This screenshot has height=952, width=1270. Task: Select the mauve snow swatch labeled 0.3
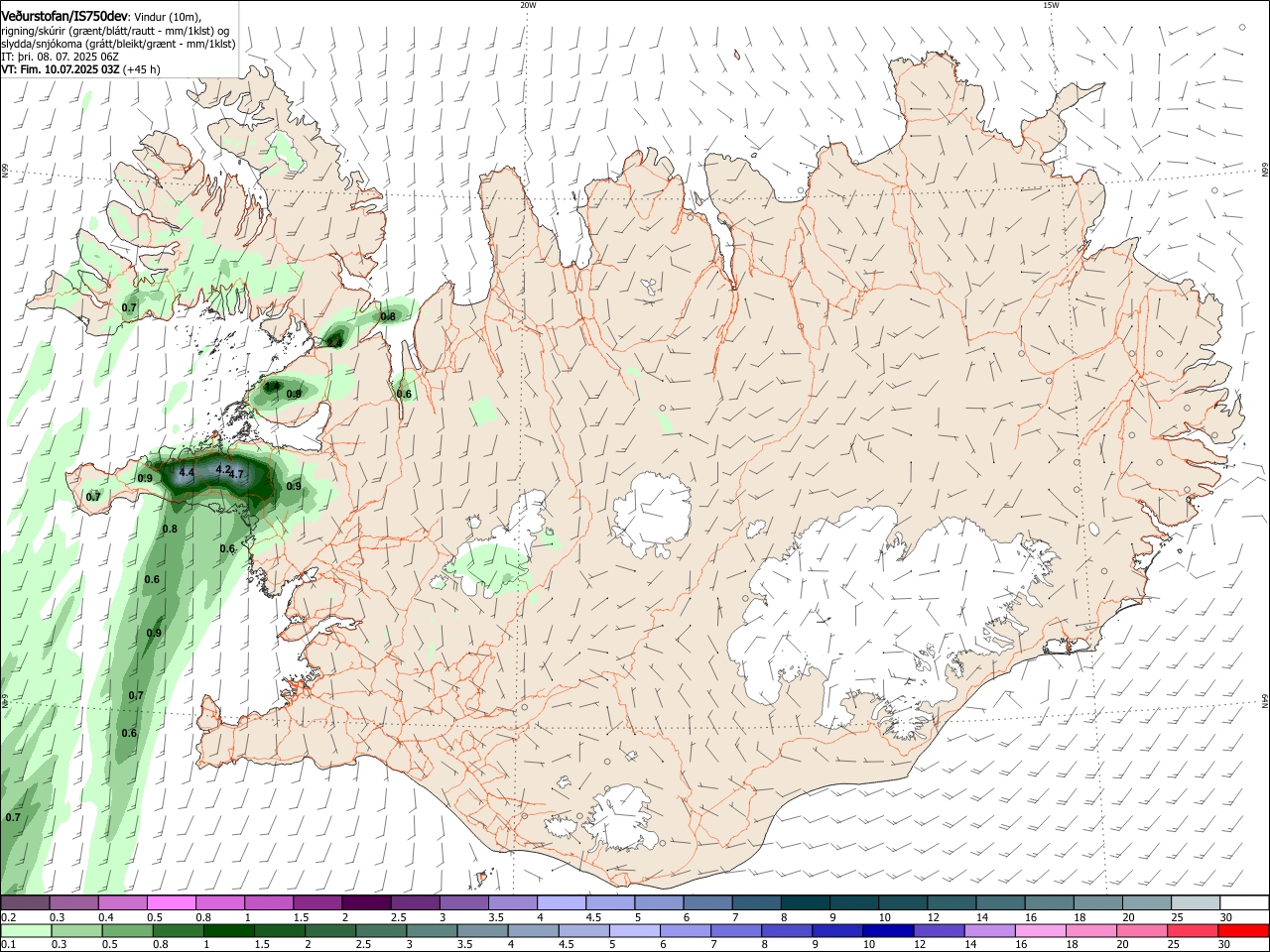click(73, 903)
